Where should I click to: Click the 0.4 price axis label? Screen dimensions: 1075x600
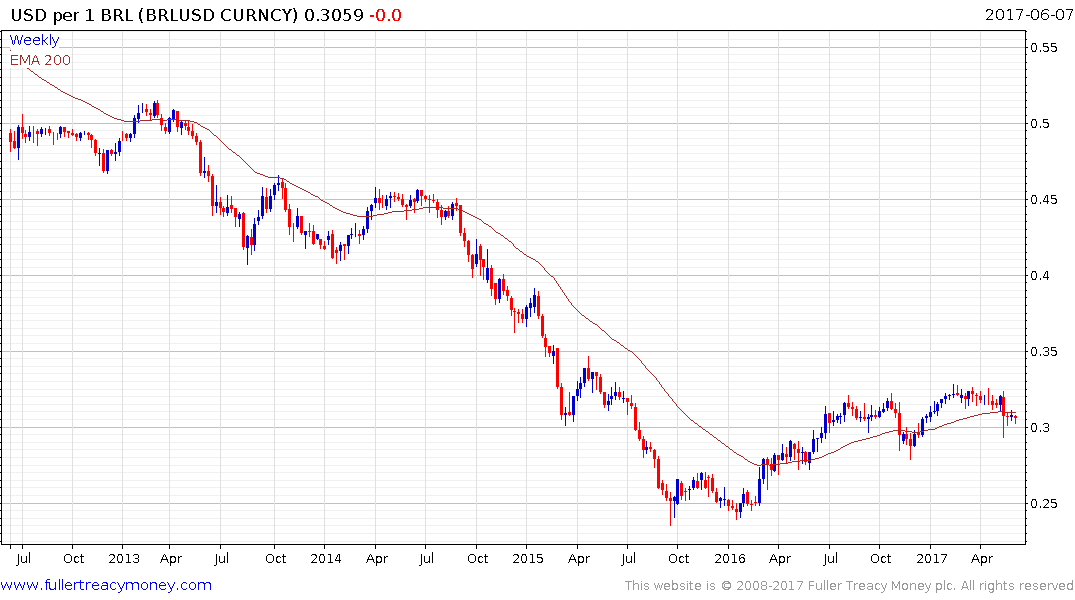point(1040,276)
